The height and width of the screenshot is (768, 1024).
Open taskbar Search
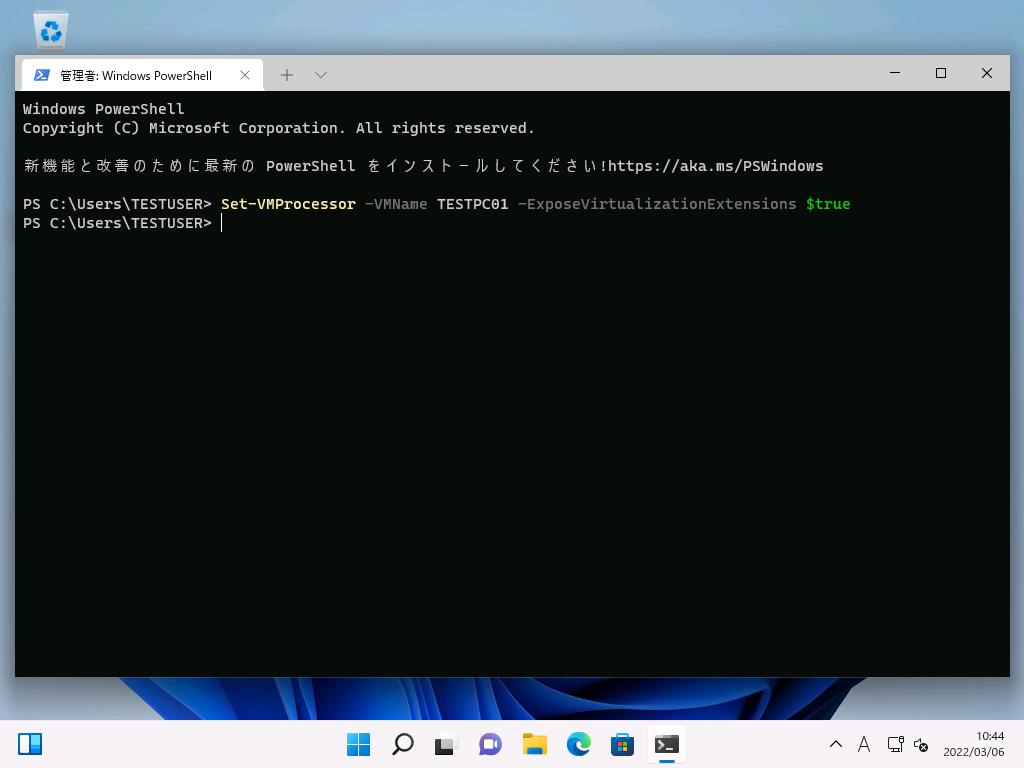click(x=402, y=744)
